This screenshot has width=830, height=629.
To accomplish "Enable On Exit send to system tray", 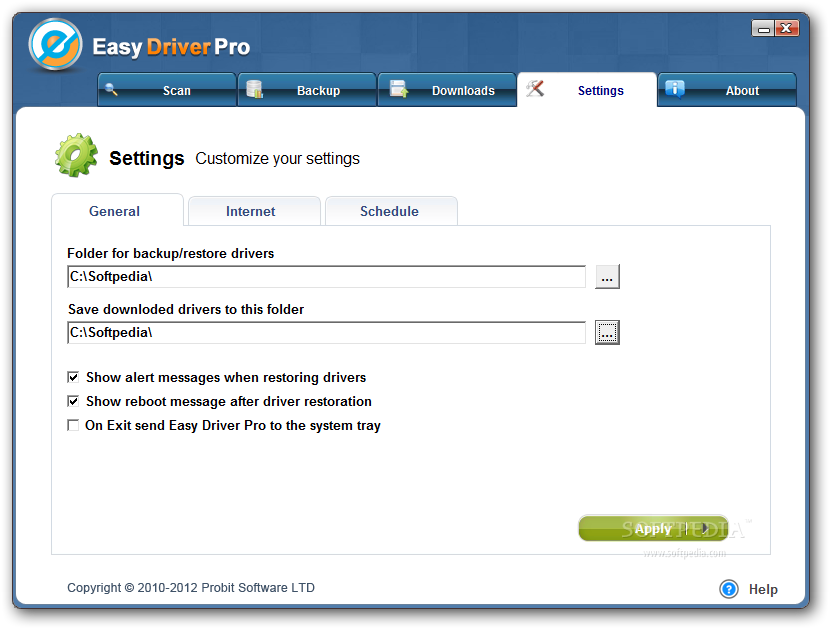I will click(x=73, y=425).
